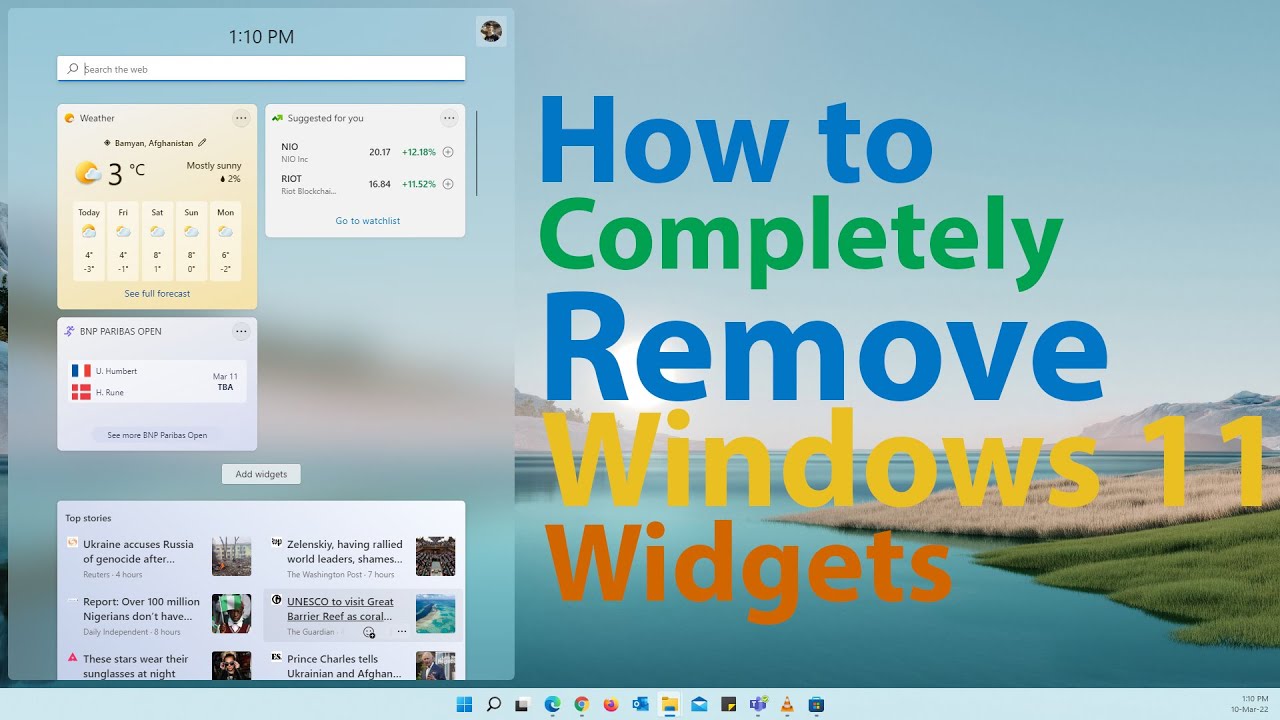Open Mail app from taskbar
The height and width of the screenshot is (720, 1280).
[x=699, y=704]
